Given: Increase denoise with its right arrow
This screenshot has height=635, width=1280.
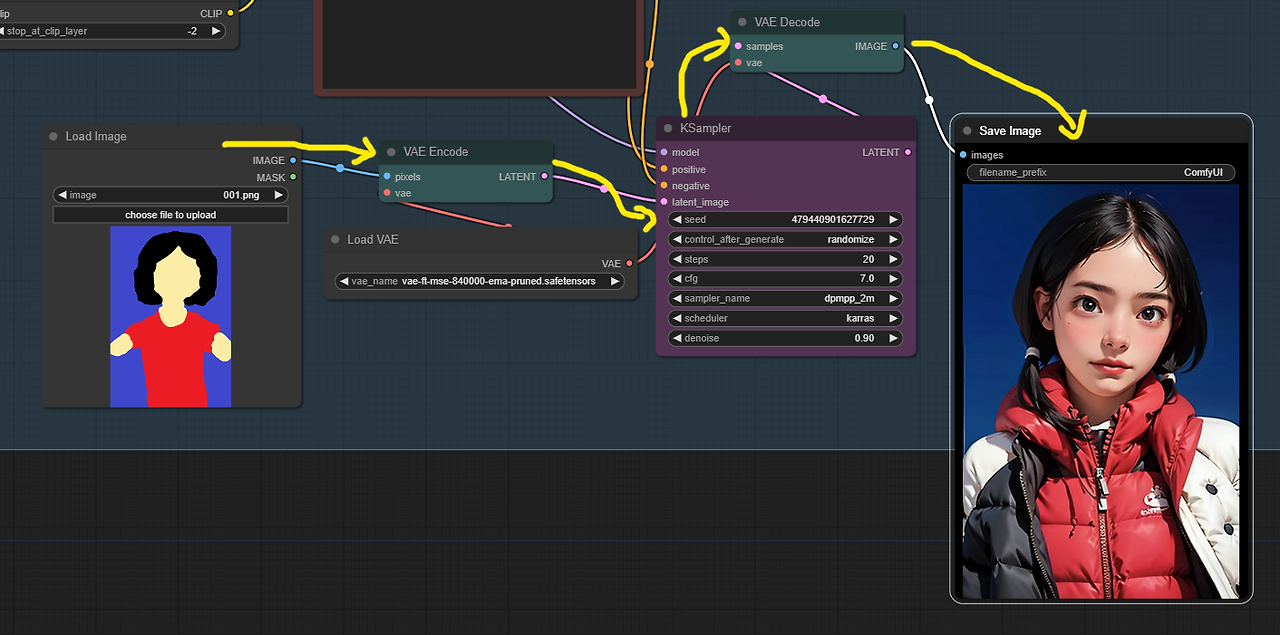Looking at the screenshot, I should (x=893, y=338).
